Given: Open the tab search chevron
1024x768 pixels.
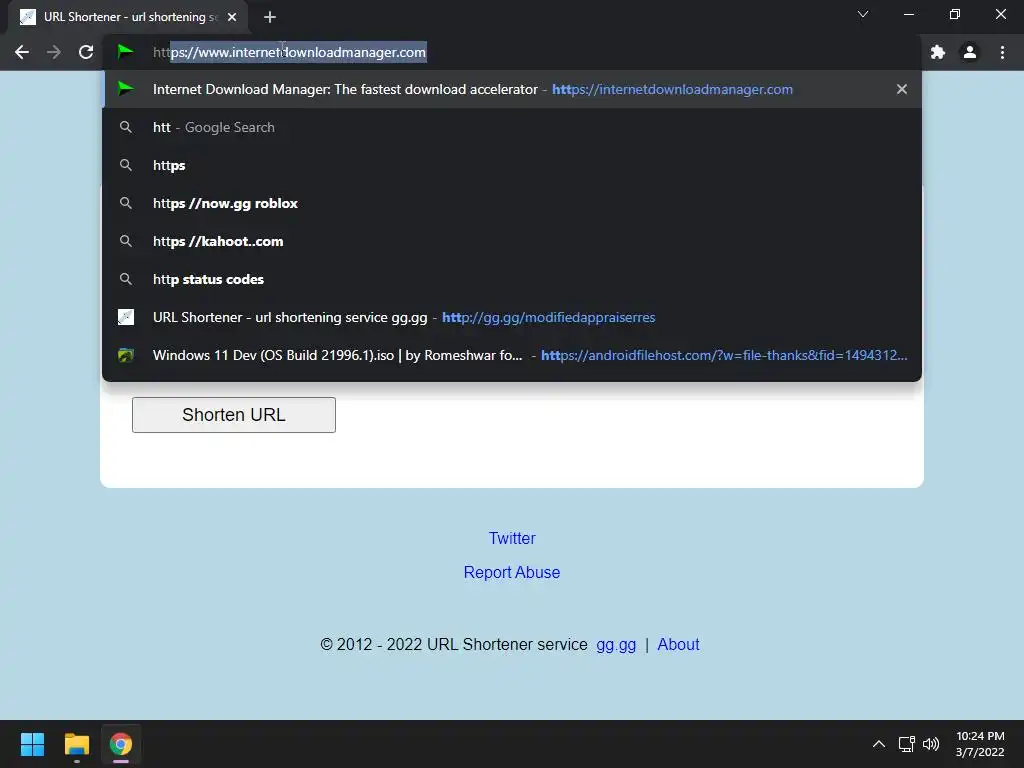Looking at the screenshot, I should [x=863, y=14].
